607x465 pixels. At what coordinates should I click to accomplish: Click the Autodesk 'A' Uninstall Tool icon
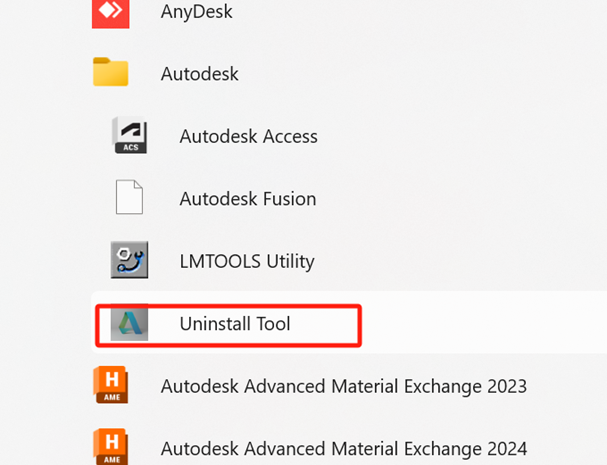129,323
